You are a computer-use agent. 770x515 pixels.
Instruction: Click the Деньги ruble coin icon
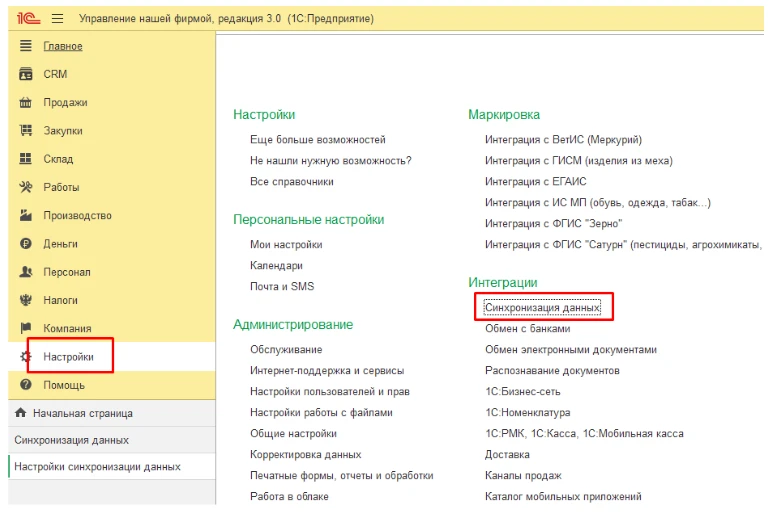pyautogui.click(x=26, y=244)
